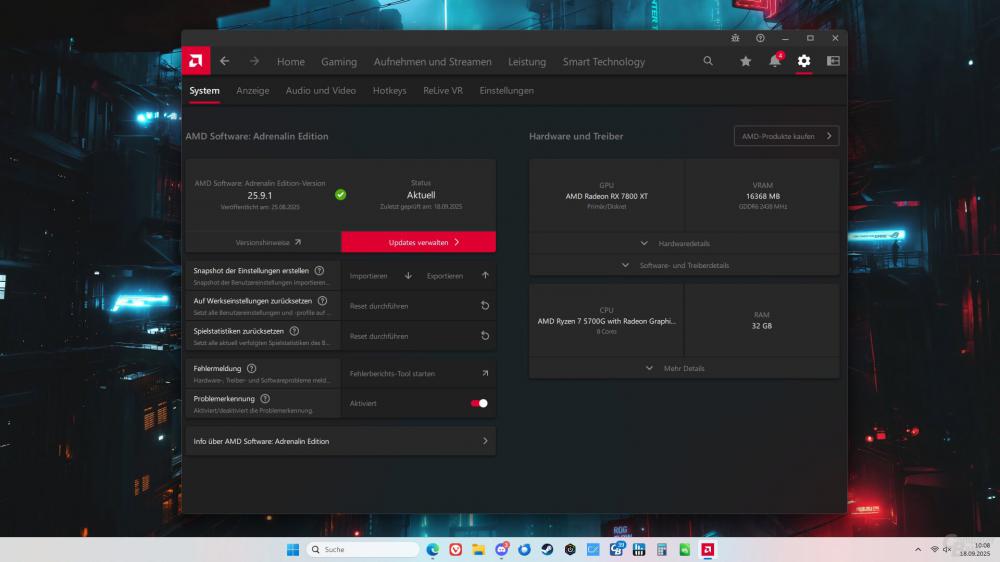The image size is (1000, 562).
Task: Click reset icon for Werkseinstellungen zurücksetzen
Action: 485,306
